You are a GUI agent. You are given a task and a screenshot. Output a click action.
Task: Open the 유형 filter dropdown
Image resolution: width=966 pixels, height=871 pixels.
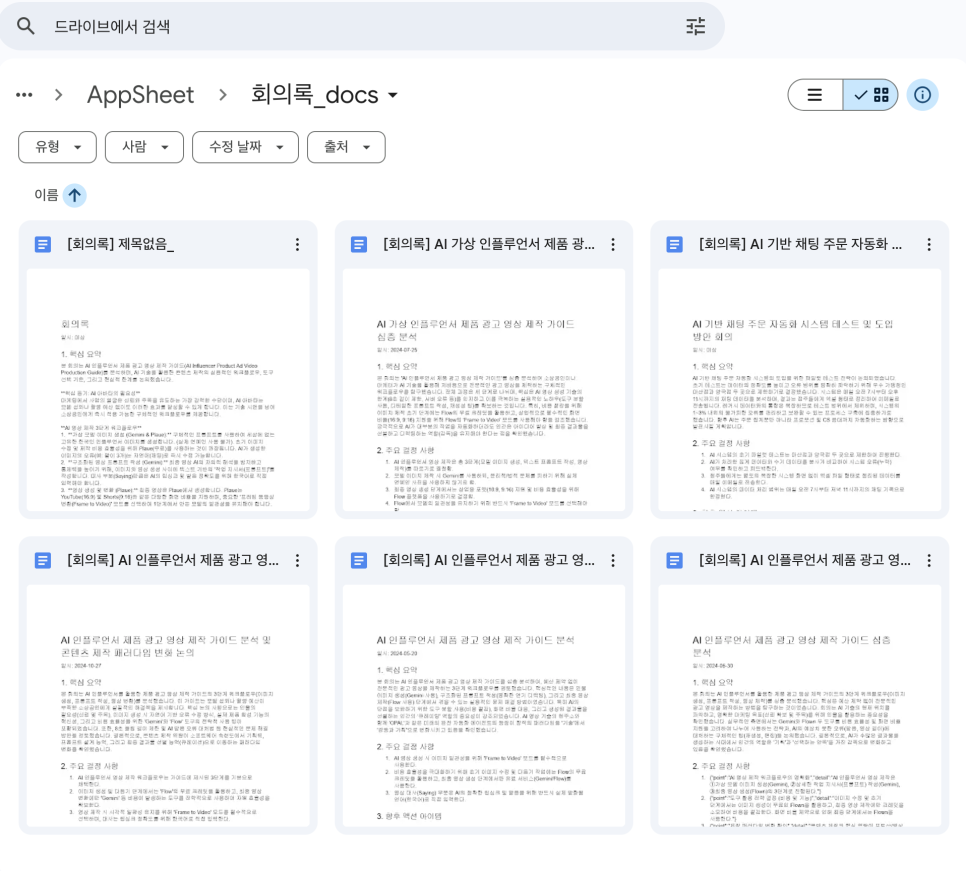[57, 147]
